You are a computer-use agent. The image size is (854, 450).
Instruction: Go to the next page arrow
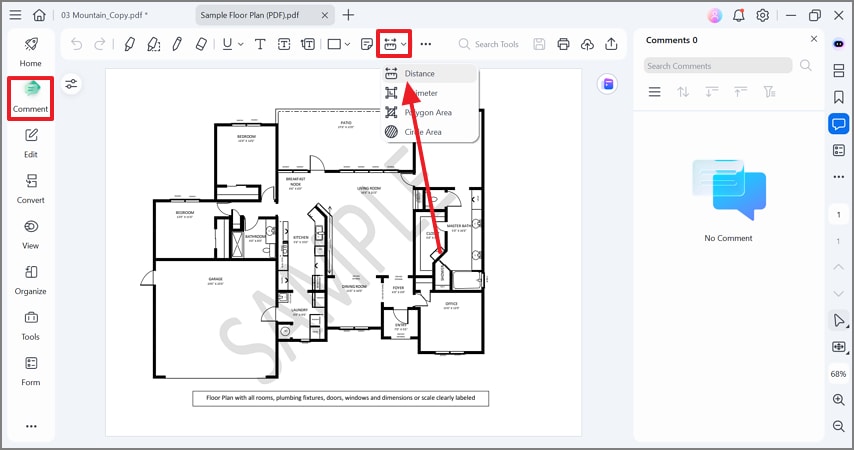tap(839, 293)
